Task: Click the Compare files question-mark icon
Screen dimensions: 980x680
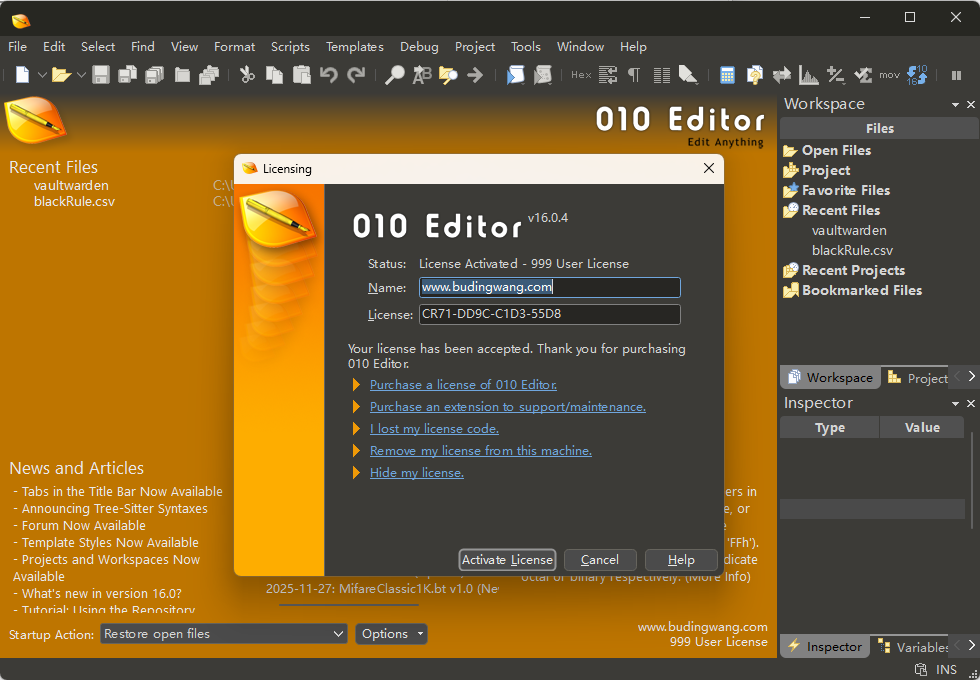Action: point(754,75)
